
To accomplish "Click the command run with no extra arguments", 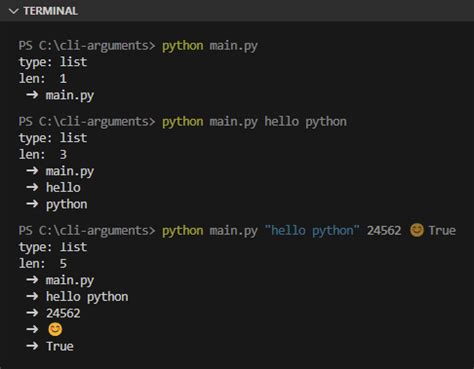I will (x=210, y=46).
